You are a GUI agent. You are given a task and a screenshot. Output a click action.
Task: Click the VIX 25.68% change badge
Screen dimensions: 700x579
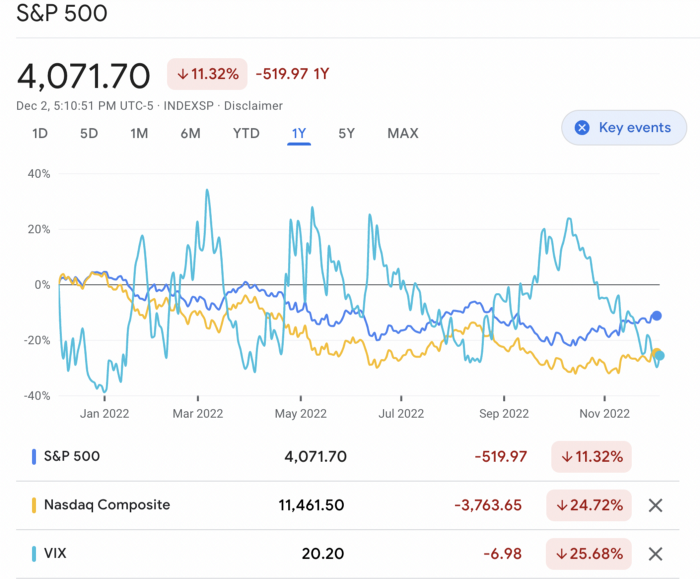(589, 554)
